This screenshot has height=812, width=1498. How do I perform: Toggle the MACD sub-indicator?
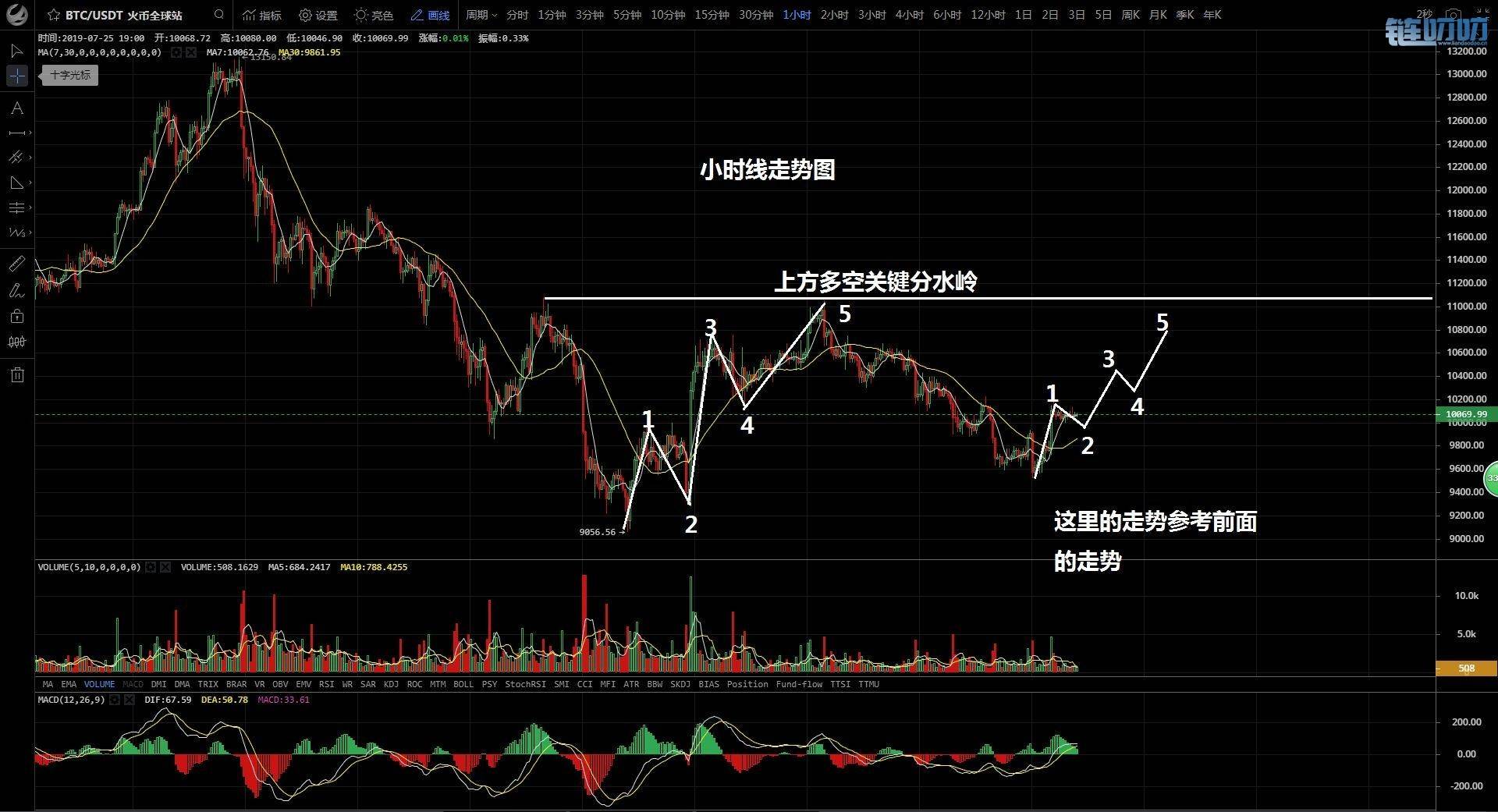133,684
